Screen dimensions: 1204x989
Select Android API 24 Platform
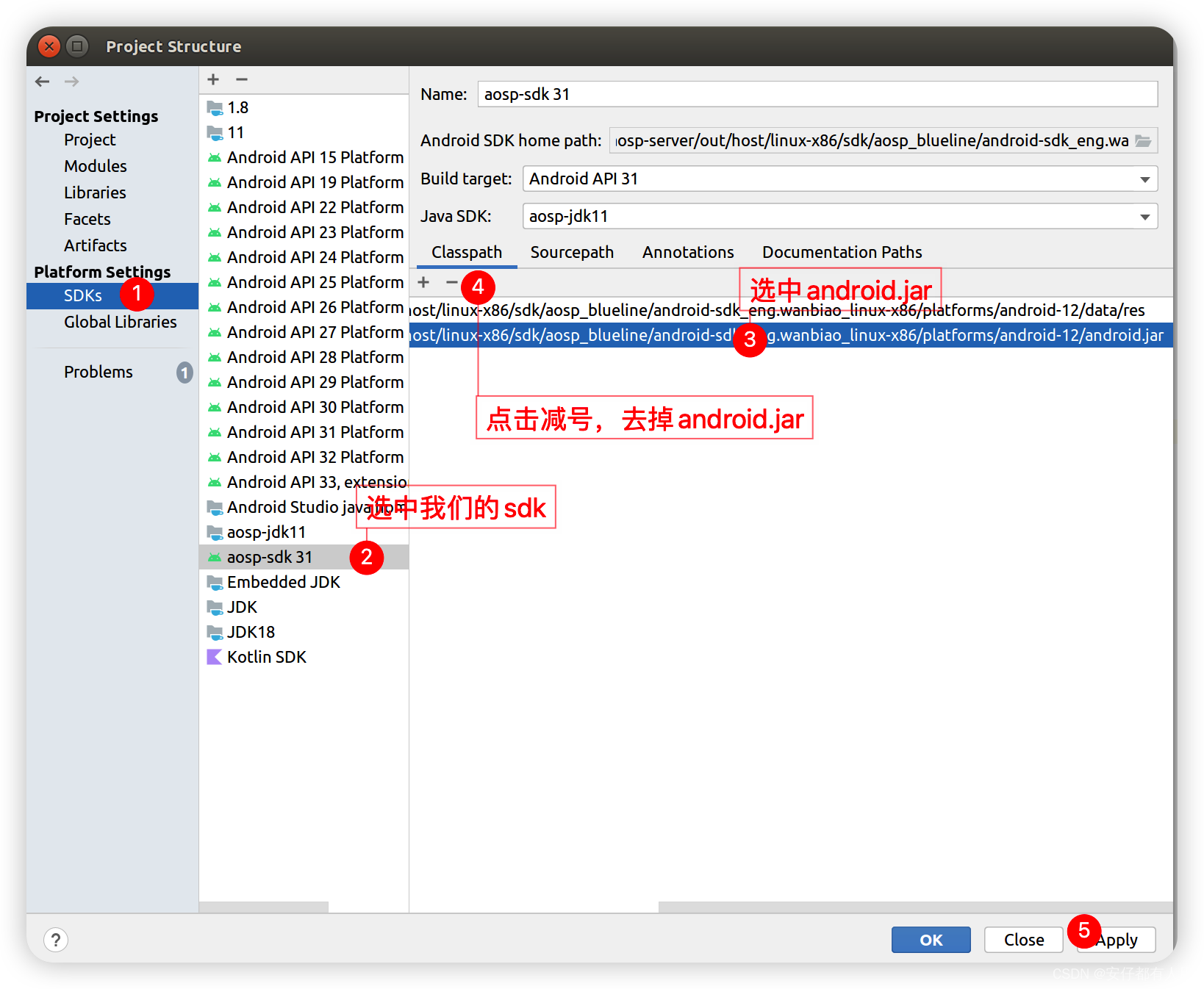point(304,257)
